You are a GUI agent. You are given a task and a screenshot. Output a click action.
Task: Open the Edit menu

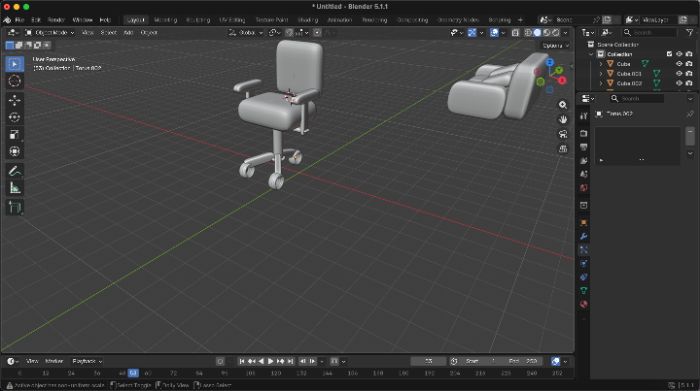click(36, 20)
